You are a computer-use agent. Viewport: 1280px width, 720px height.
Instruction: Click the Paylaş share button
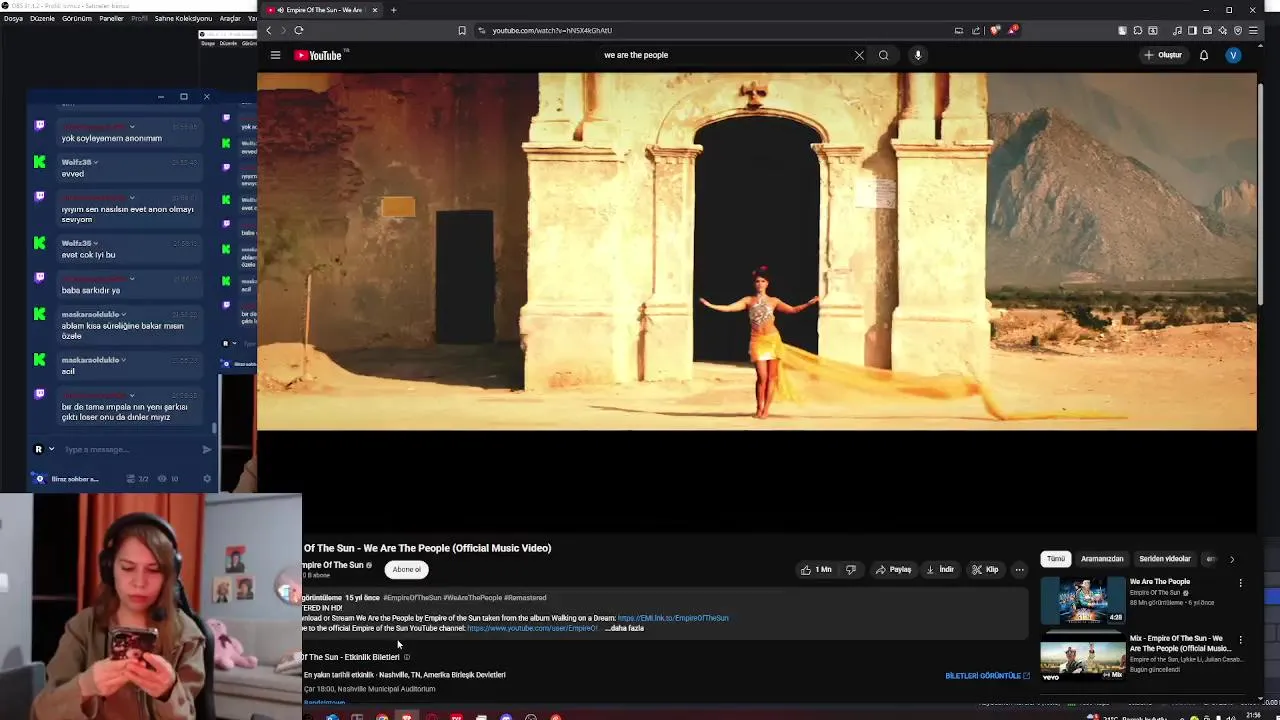893,569
